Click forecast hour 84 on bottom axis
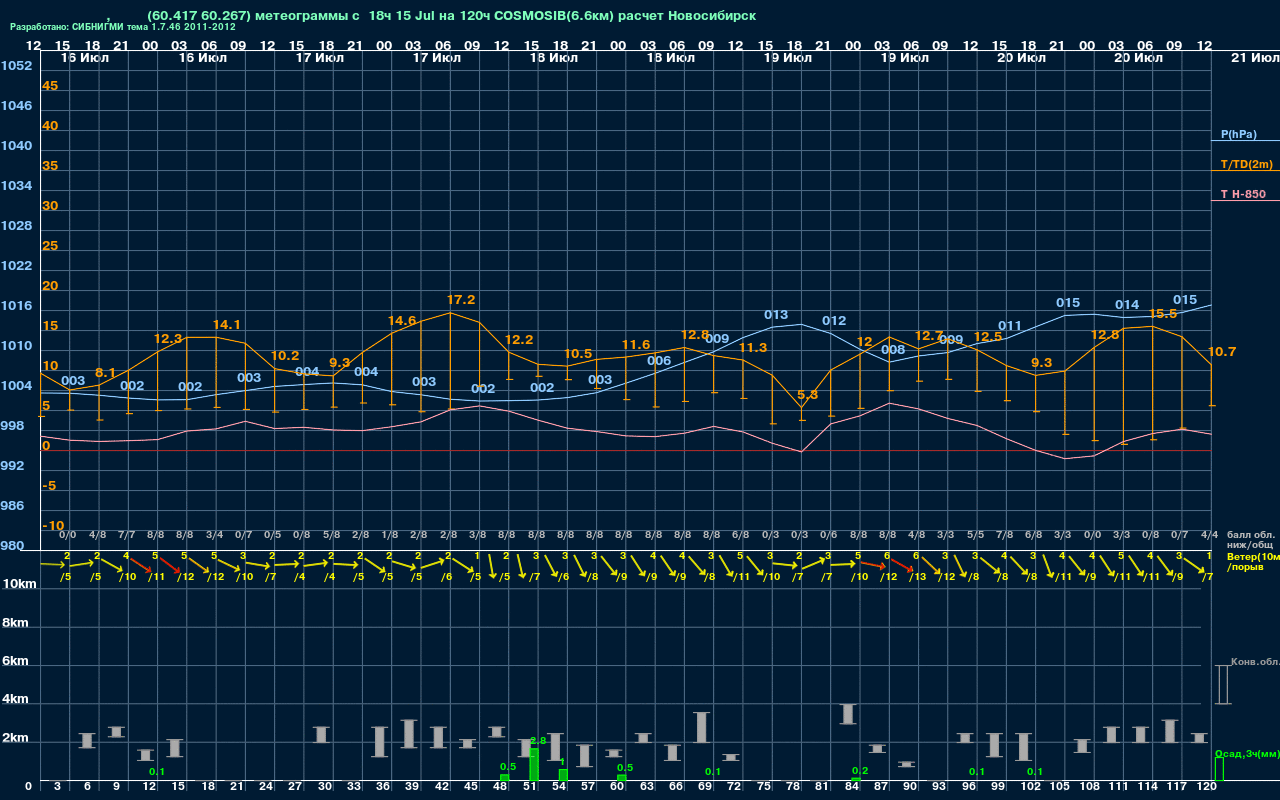Screen dimensions: 1280x800 point(852,787)
